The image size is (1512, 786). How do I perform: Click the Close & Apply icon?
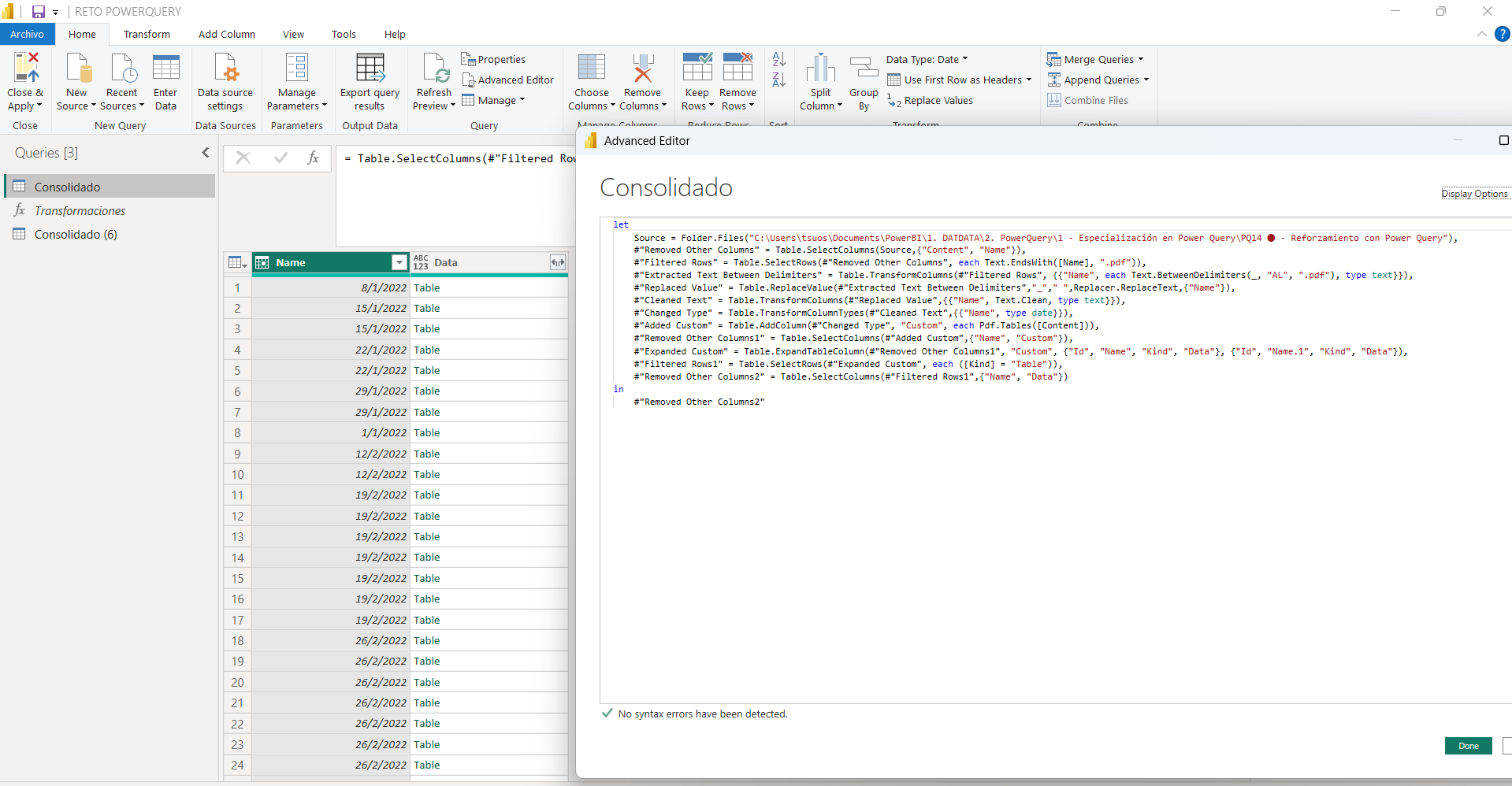(x=25, y=69)
